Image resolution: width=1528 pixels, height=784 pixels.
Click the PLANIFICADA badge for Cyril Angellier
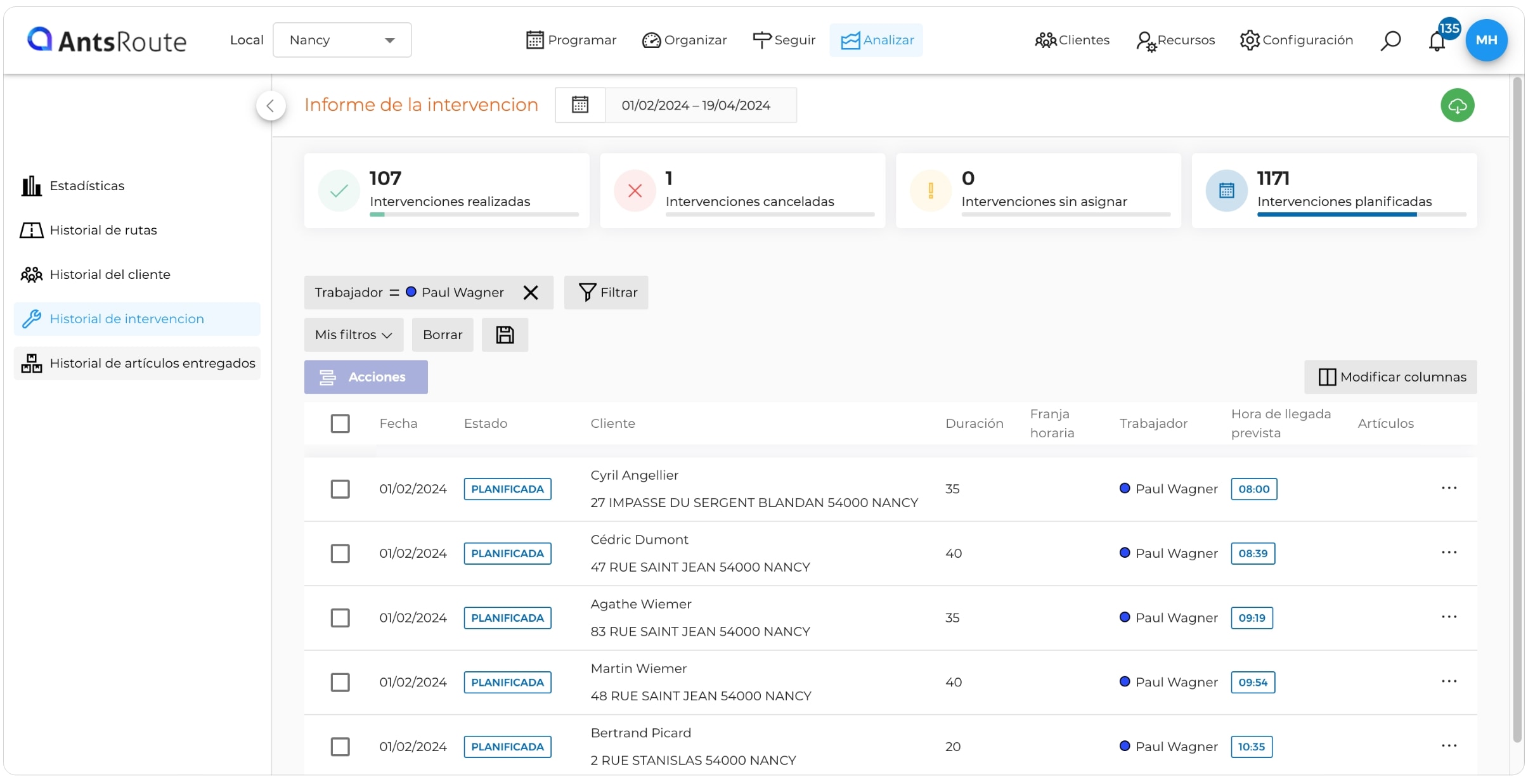click(x=507, y=489)
